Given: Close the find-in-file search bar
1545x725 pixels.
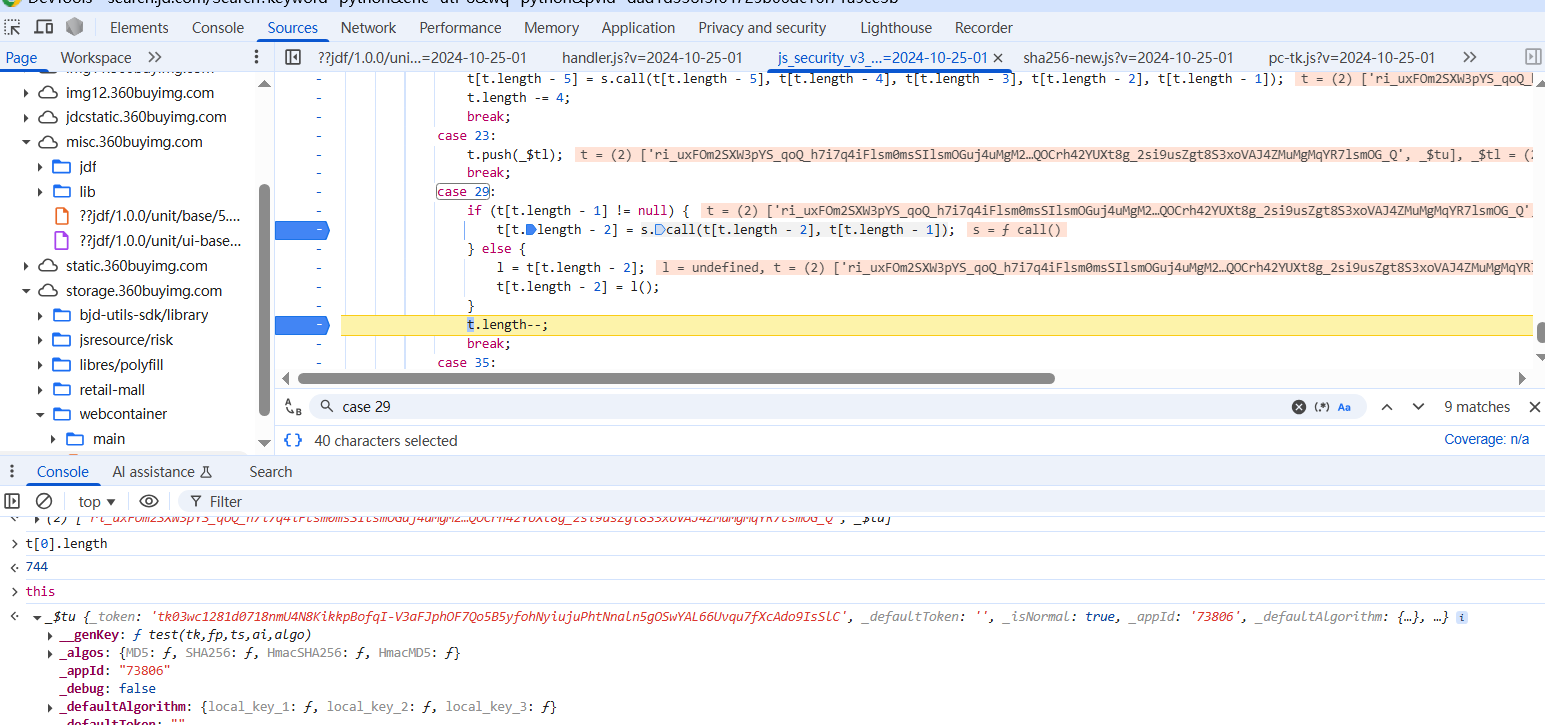Looking at the screenshot, I should click(1534, 407).
